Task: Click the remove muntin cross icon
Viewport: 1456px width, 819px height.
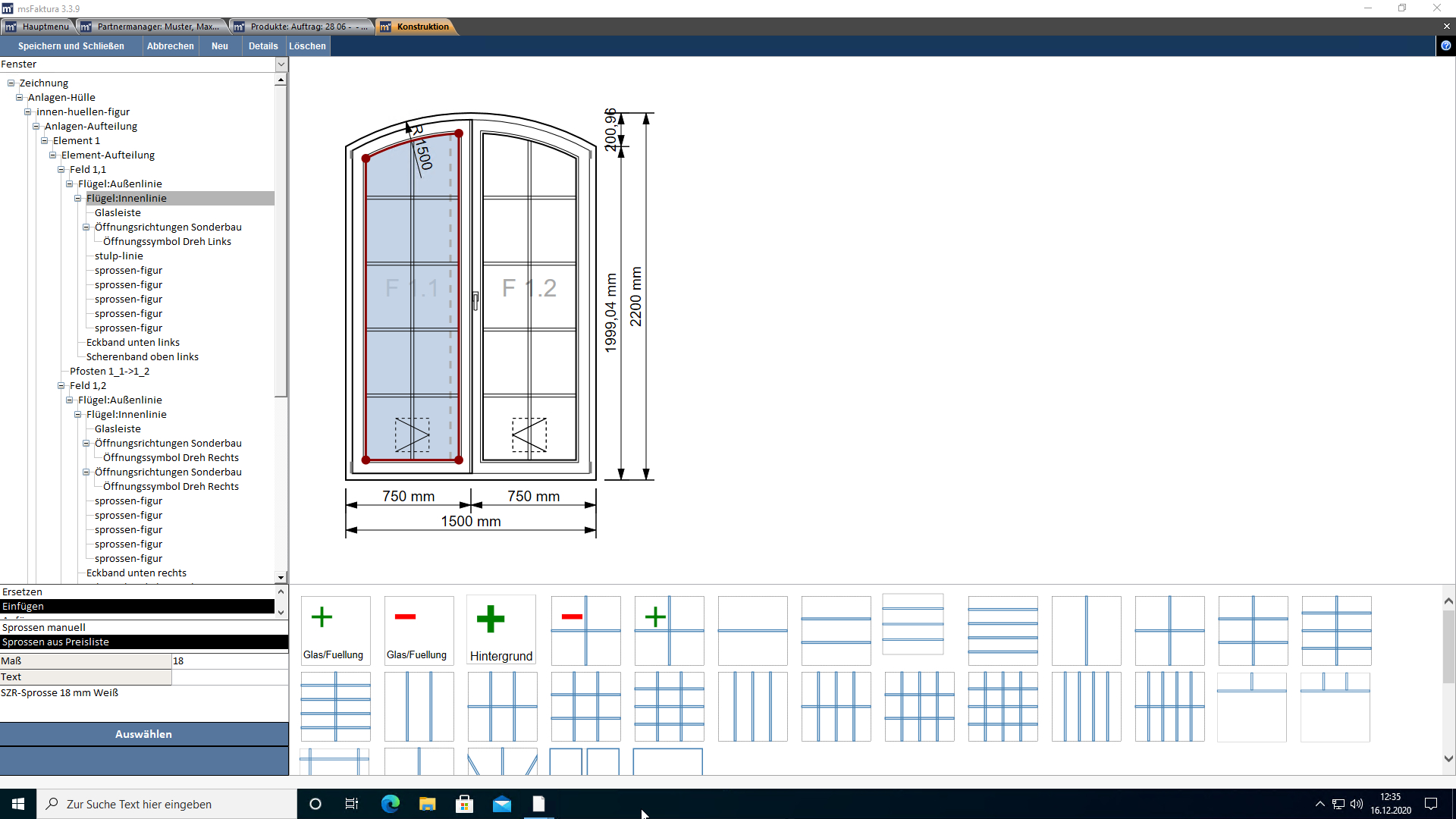Action: pyautogui.click(x=585, y=630)
